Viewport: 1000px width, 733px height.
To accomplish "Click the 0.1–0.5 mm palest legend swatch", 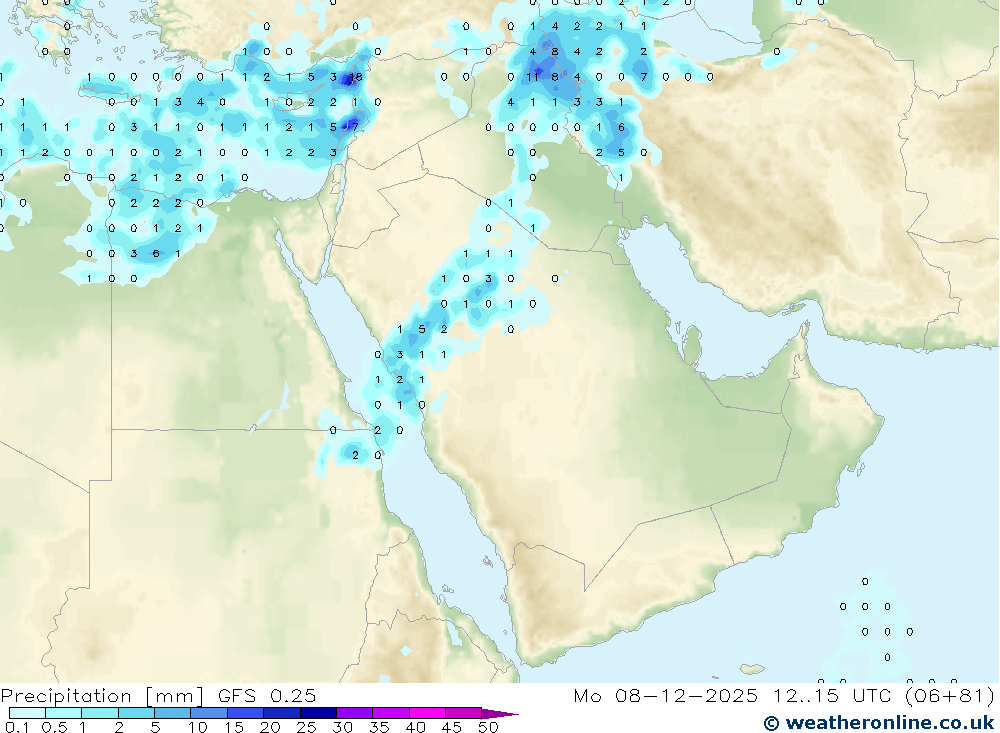I will pos(27,713).
